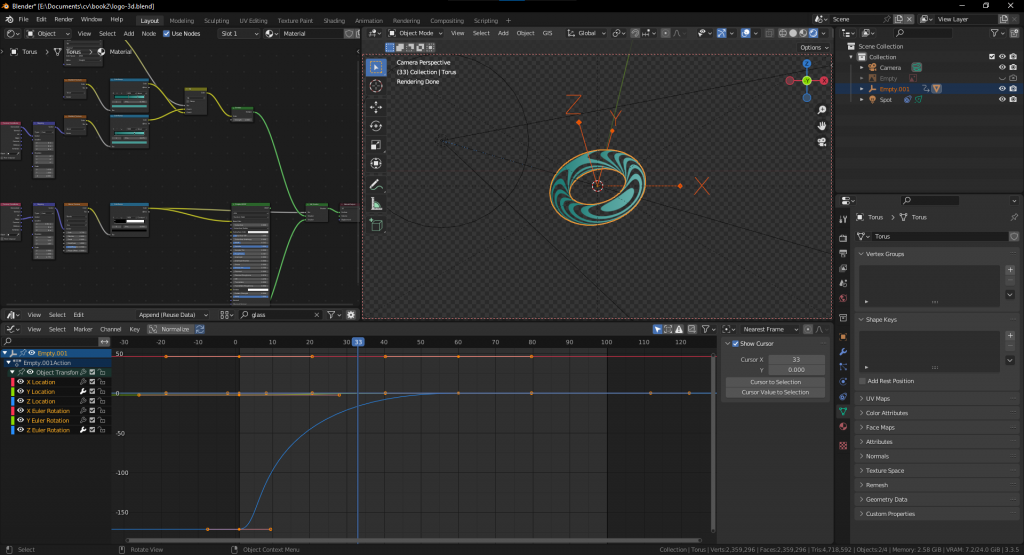The height and width of the screenshot is (555, 1024).
Task: Toggle Camera visibility eye in outliner
Action: click(x=1002, y=67)
